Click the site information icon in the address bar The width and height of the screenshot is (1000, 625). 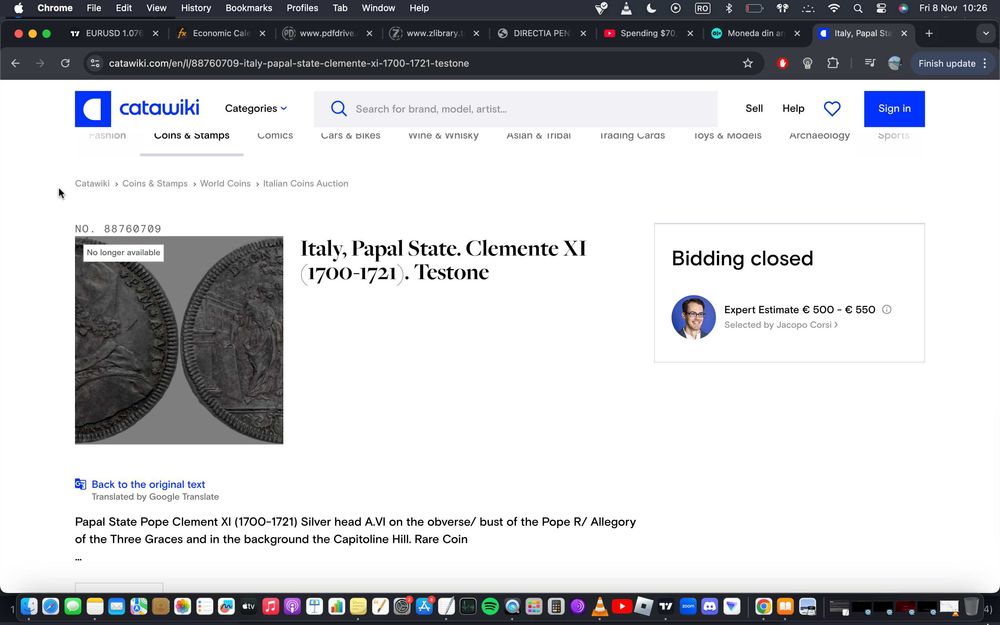point(95,63)
